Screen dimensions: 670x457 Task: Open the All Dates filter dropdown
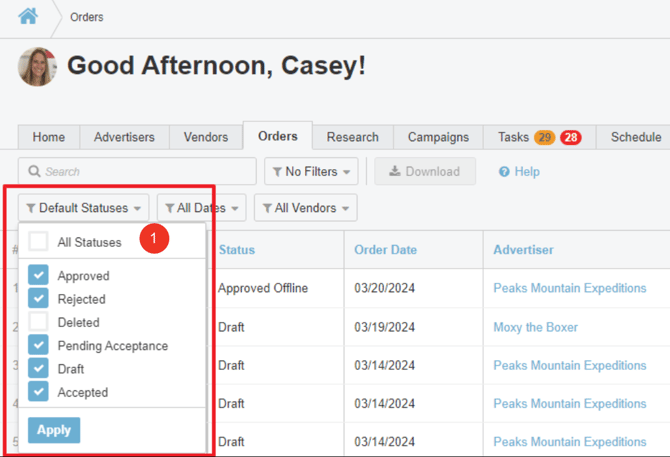click(202, 208)
